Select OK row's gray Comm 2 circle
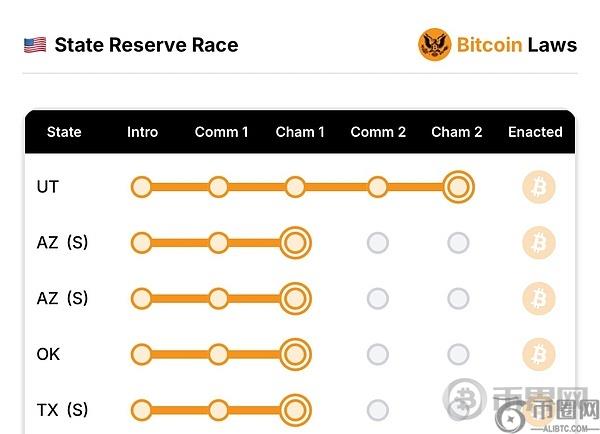 [x=377, y=354]
